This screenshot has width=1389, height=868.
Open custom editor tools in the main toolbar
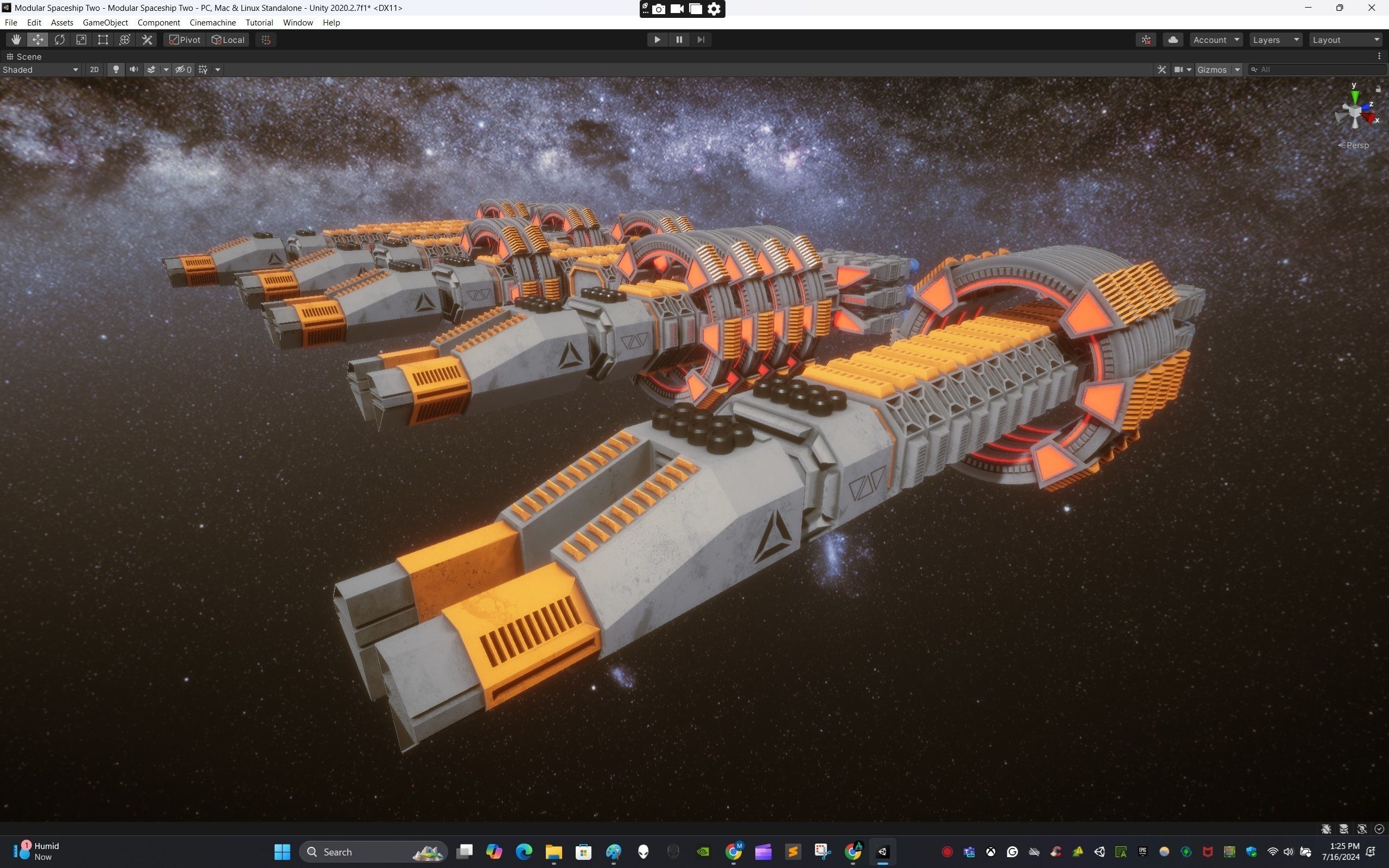click(x=147, y=40)
